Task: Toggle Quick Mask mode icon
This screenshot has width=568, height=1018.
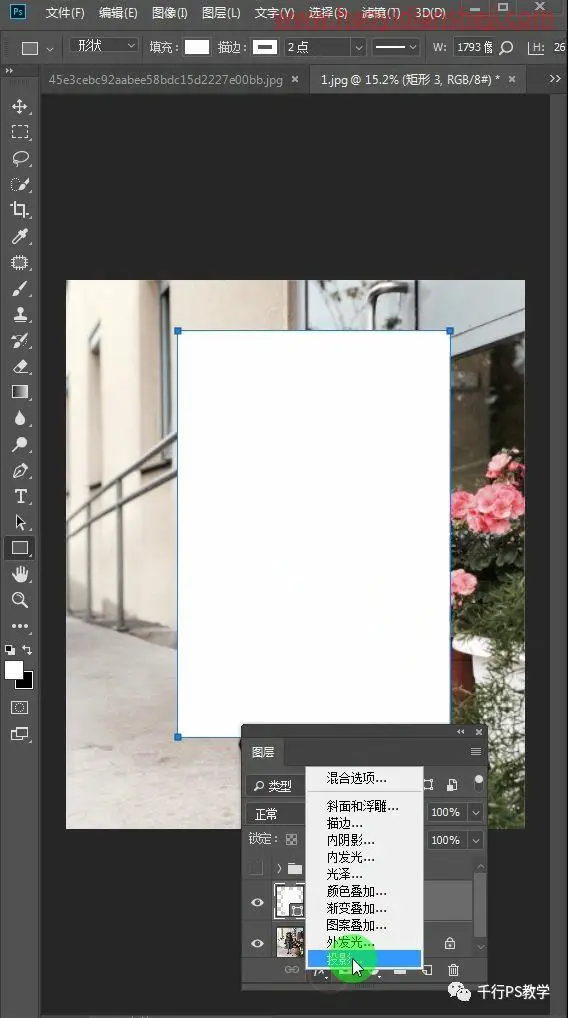Action: [19, 708]
